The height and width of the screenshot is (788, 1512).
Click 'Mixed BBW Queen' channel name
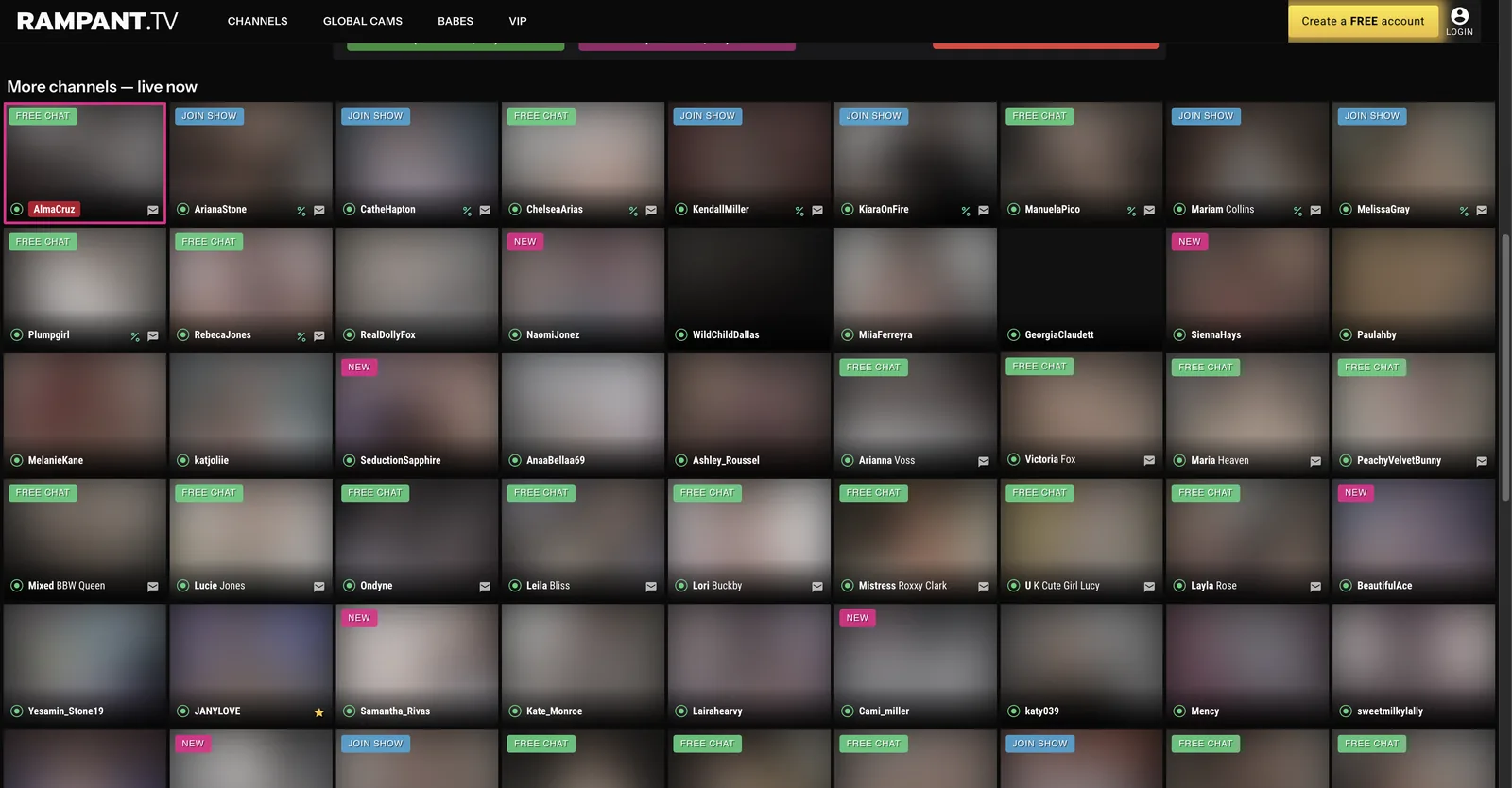[x=66, y=586]
